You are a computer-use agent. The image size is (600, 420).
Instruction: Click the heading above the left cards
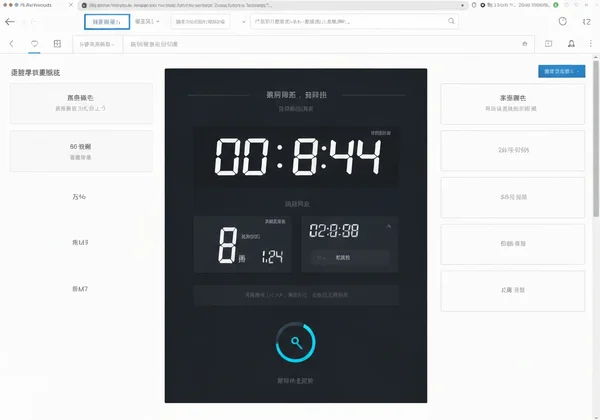tap(36, 73)
